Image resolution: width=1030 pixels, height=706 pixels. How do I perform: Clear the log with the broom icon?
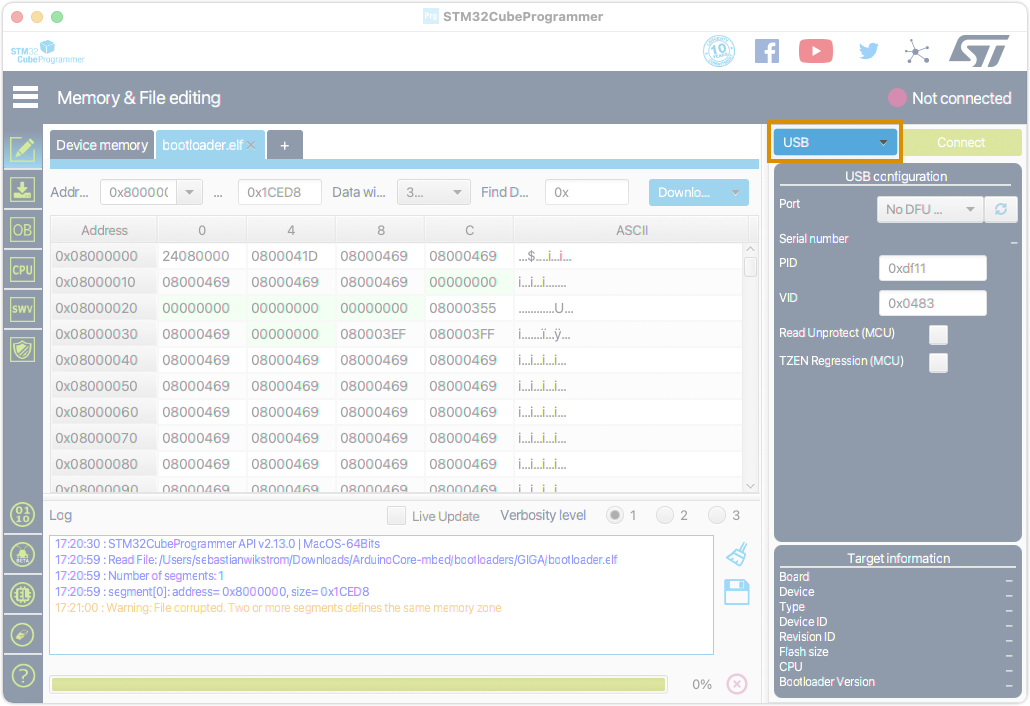click(x=737, y=554)
